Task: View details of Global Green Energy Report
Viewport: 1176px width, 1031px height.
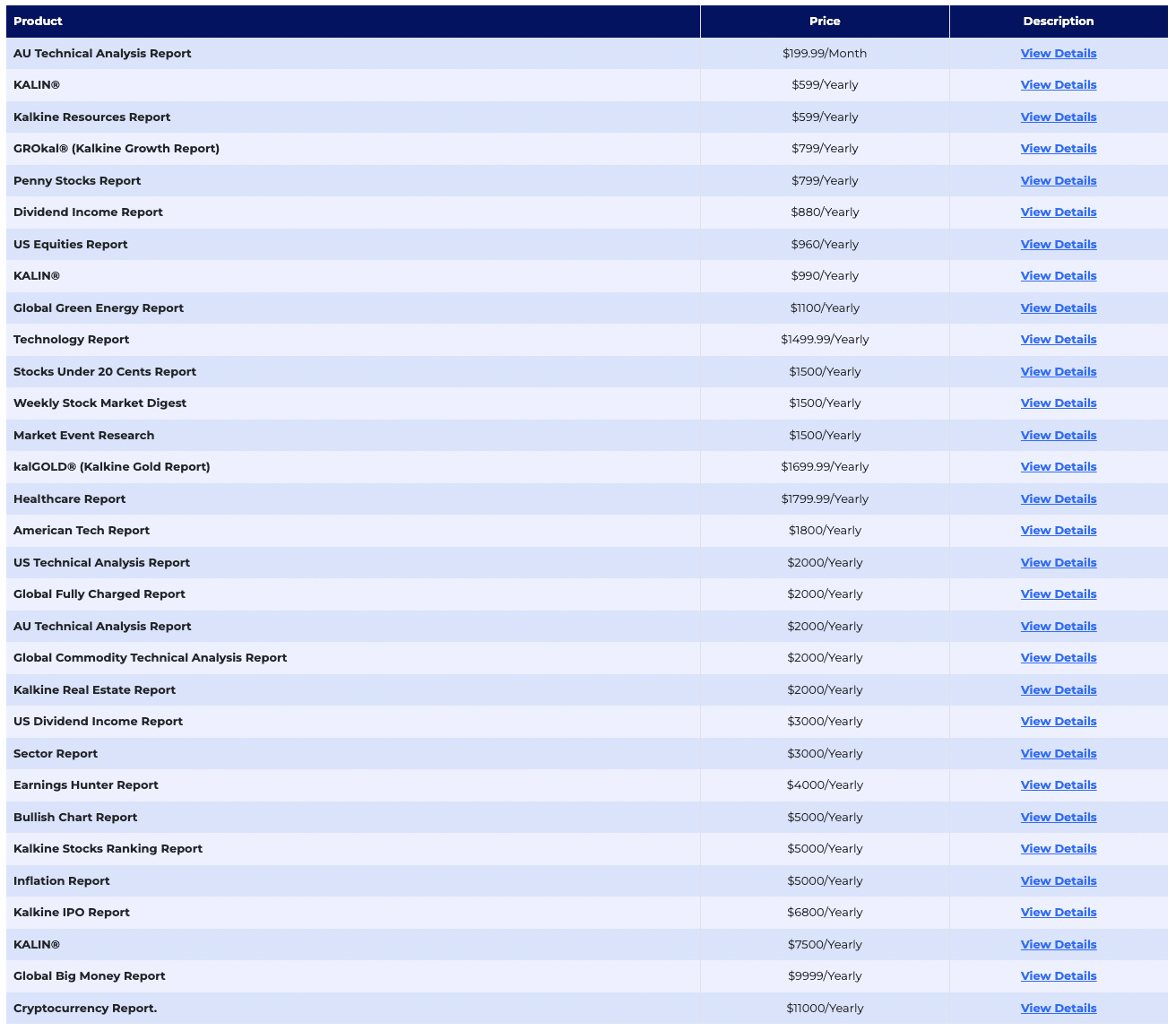Action: pyautogui.click(x=1059, y=308)
